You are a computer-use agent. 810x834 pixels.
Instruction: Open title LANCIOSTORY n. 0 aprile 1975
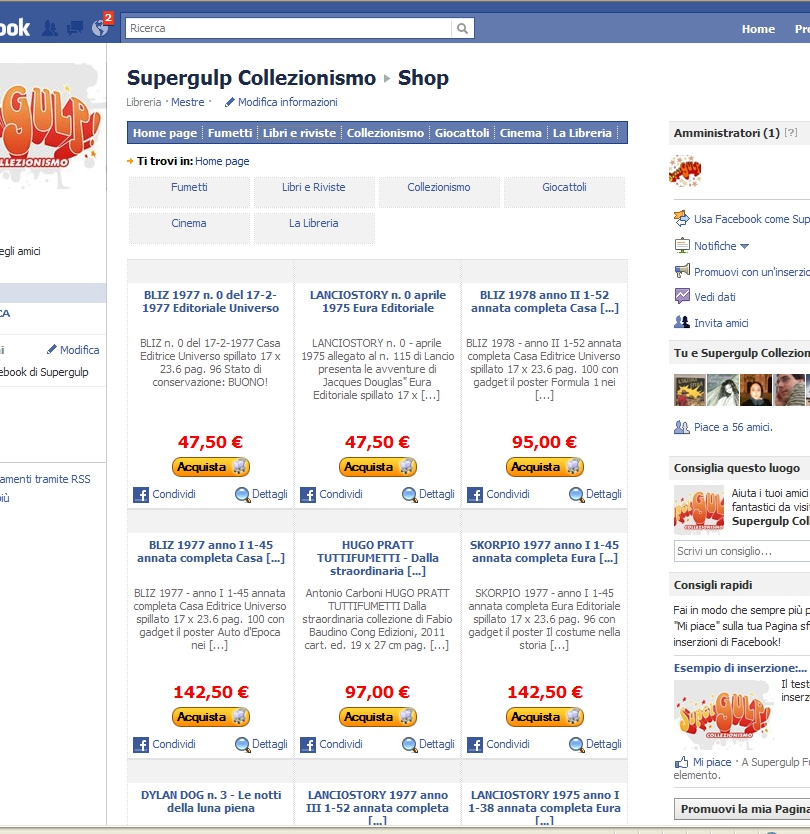click(x=378, y=302)
